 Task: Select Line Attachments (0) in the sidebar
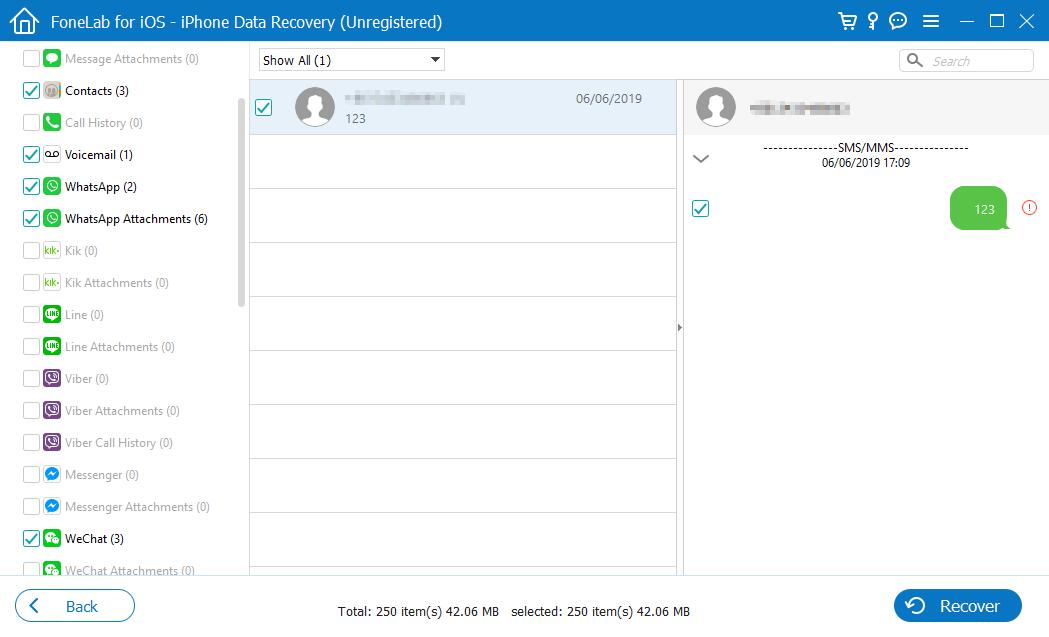[x=120, y=347]
